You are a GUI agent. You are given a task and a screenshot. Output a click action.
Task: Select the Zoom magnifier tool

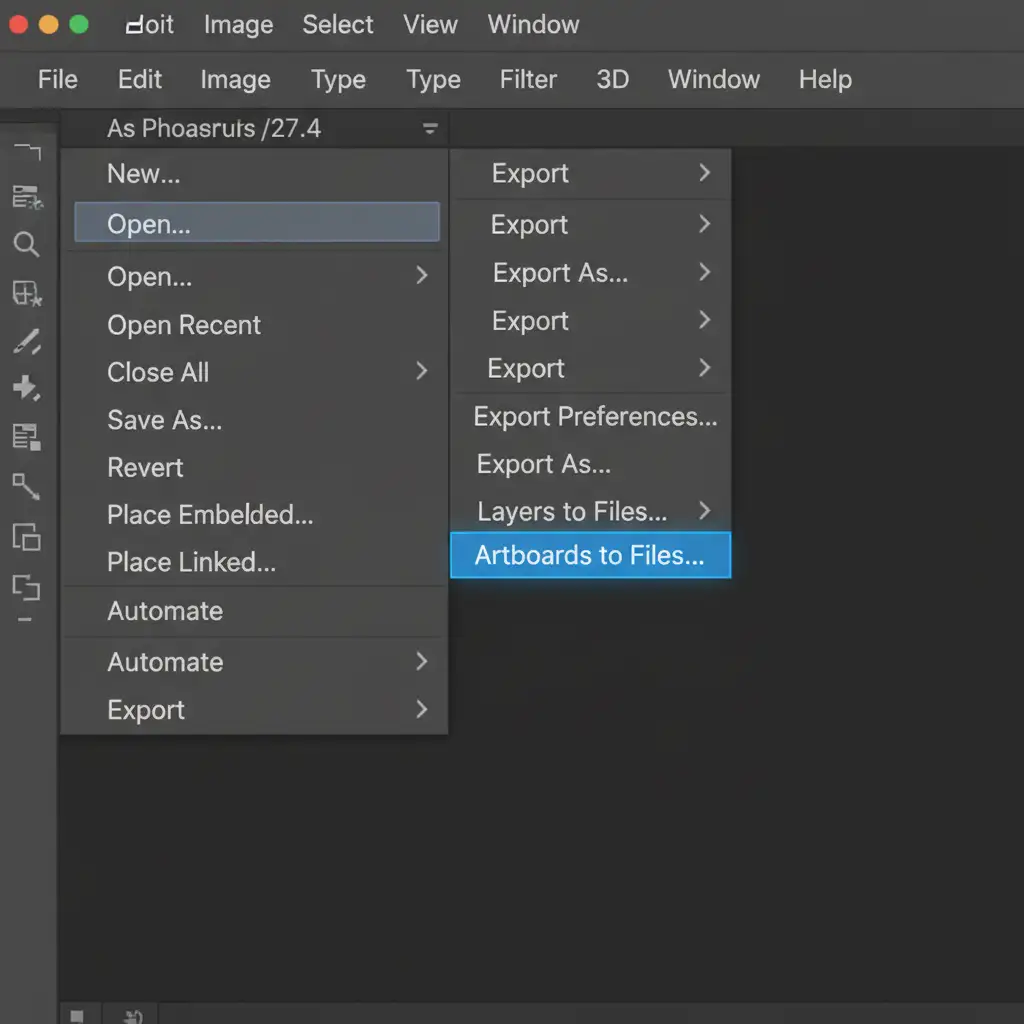[x=26, y=244]
